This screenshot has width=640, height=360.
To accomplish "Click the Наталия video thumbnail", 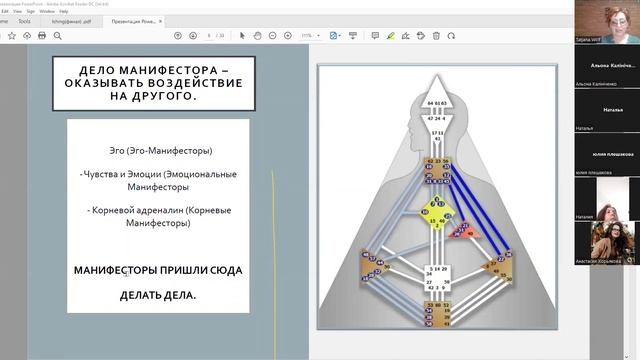I will [607, 199].
